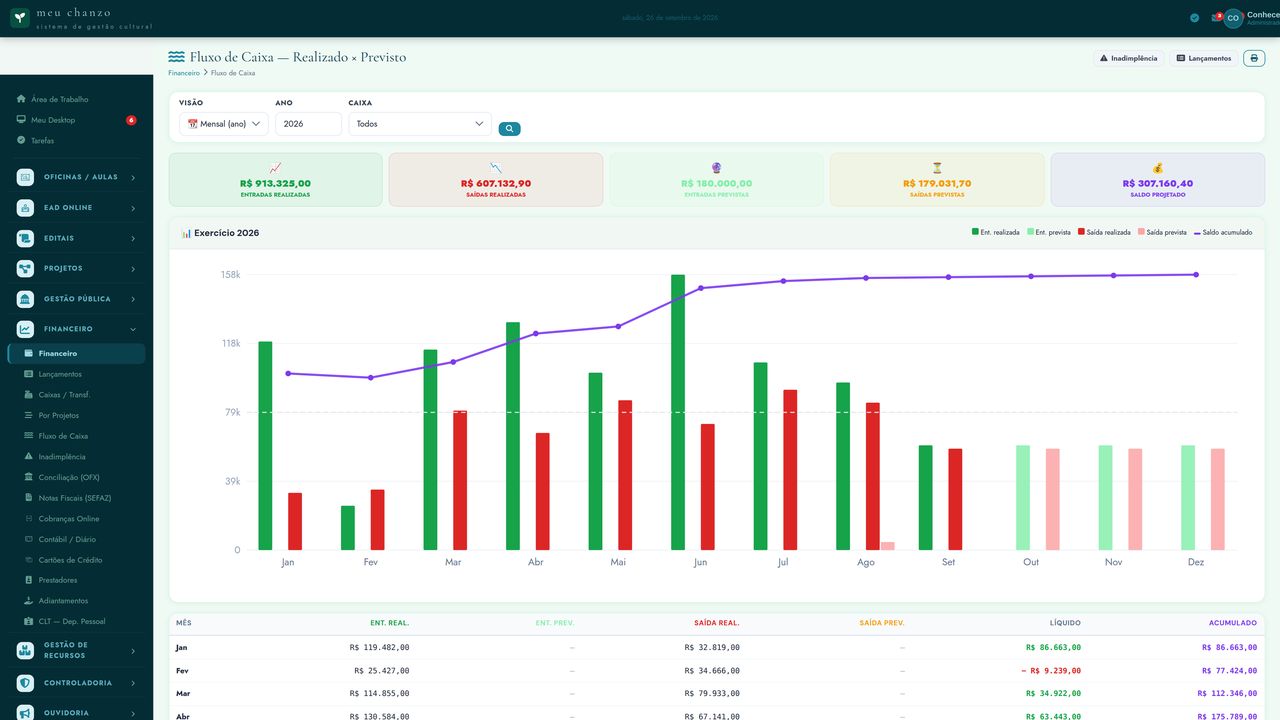Click the home icon beside Área de Trabalho
This screenshot has height=720, width=1280.
pyautogui.click(x=21, y=99)
